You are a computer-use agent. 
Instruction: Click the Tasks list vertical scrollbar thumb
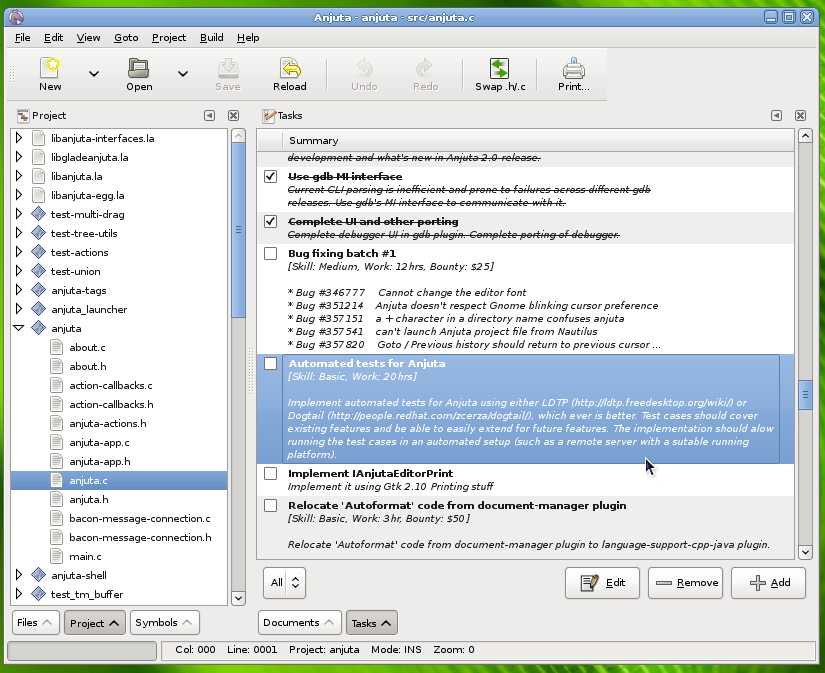805,395
